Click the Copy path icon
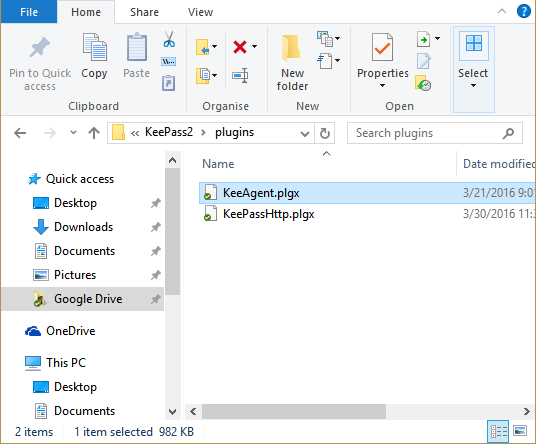The image size is (536, 444). 169,62
